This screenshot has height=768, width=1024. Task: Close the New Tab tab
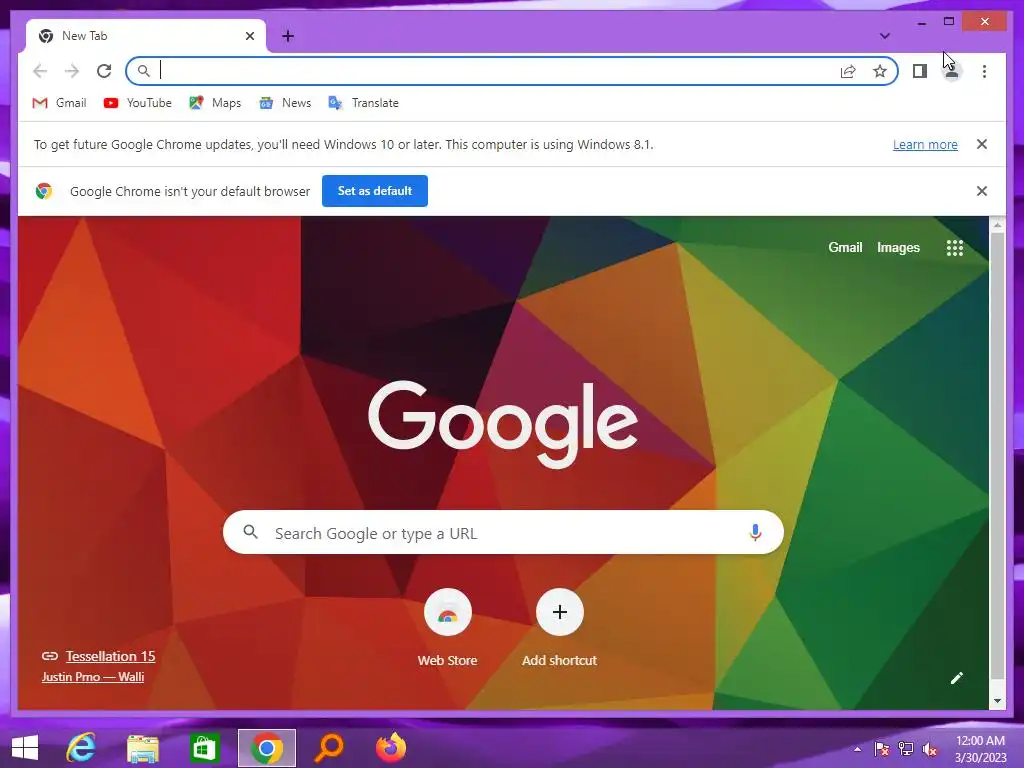[249, 36]
